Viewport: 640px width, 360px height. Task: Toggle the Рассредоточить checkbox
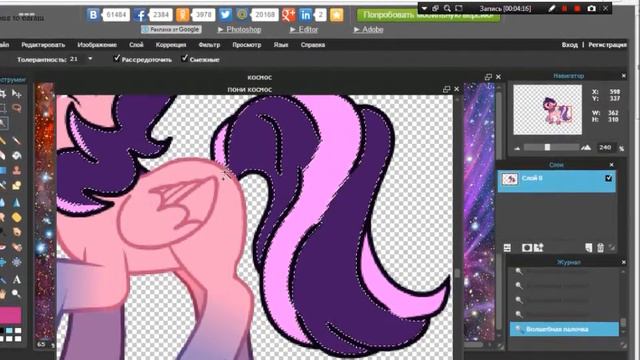[x=117, y=58]
